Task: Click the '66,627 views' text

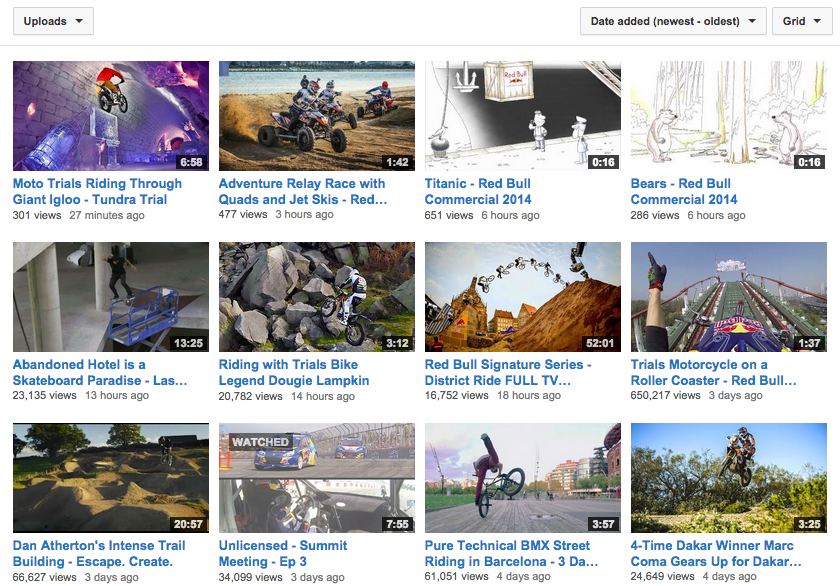Action: 44,577
